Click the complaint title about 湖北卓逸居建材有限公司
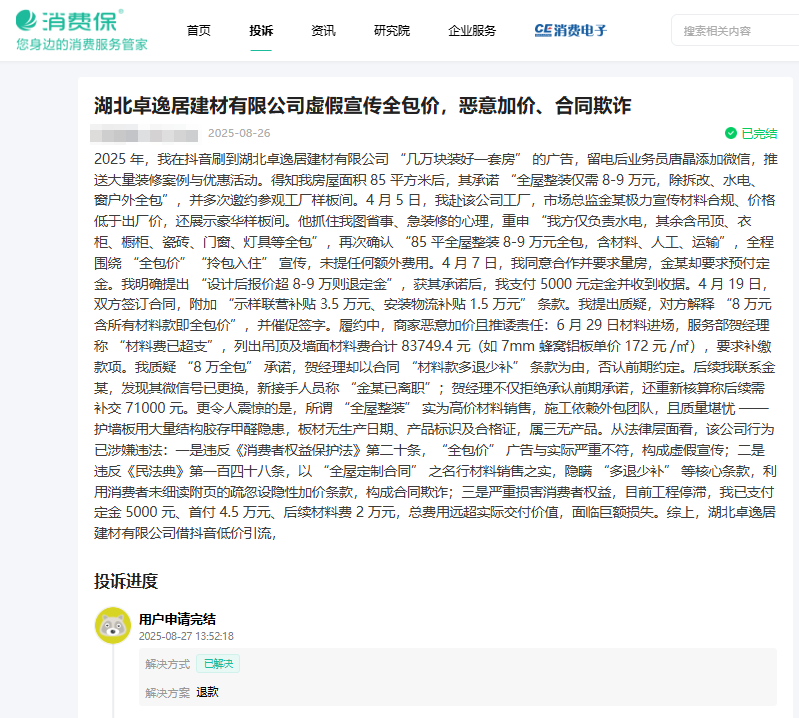The height and width of the screenshot is (718, 799). (362, 105)
